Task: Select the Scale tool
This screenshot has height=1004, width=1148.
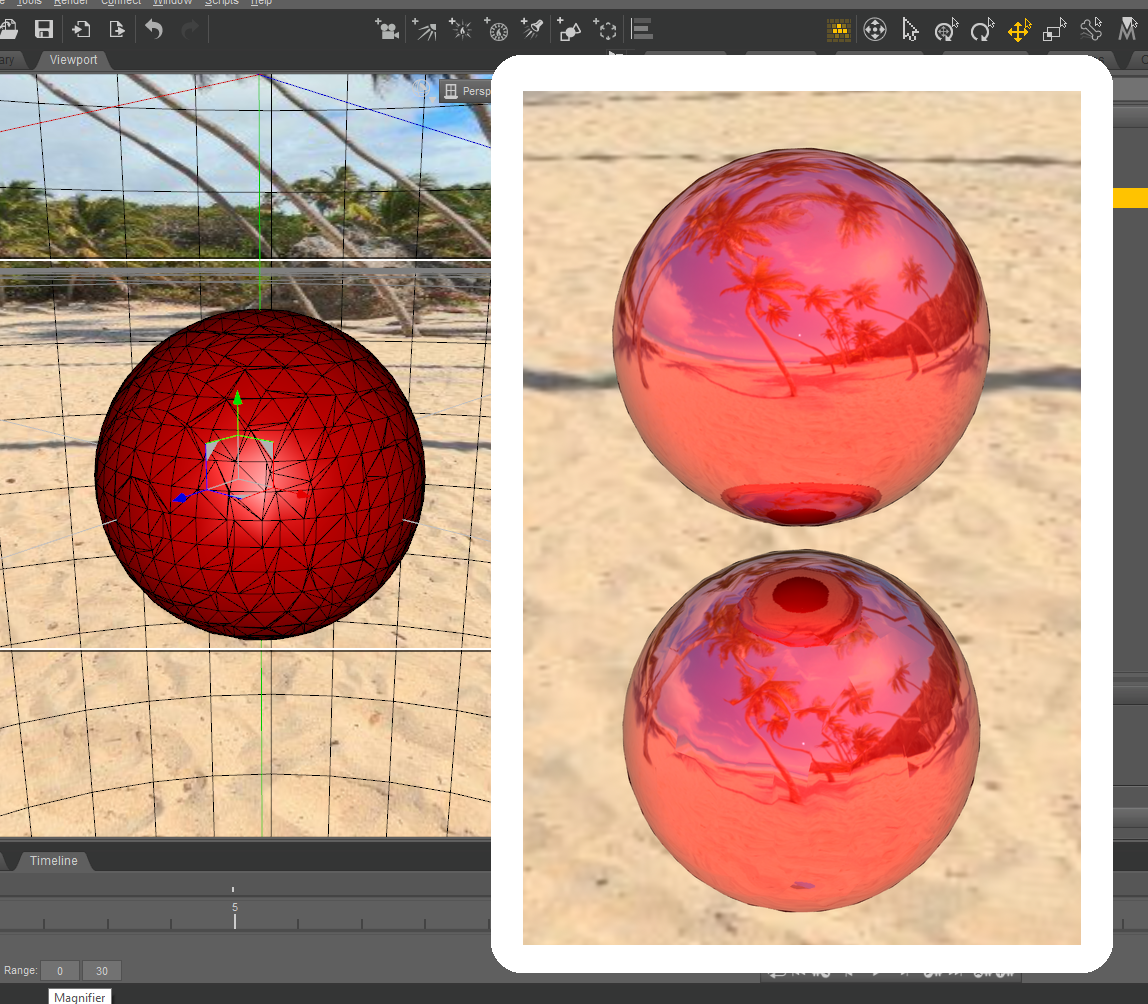Action: point(1055,30)
